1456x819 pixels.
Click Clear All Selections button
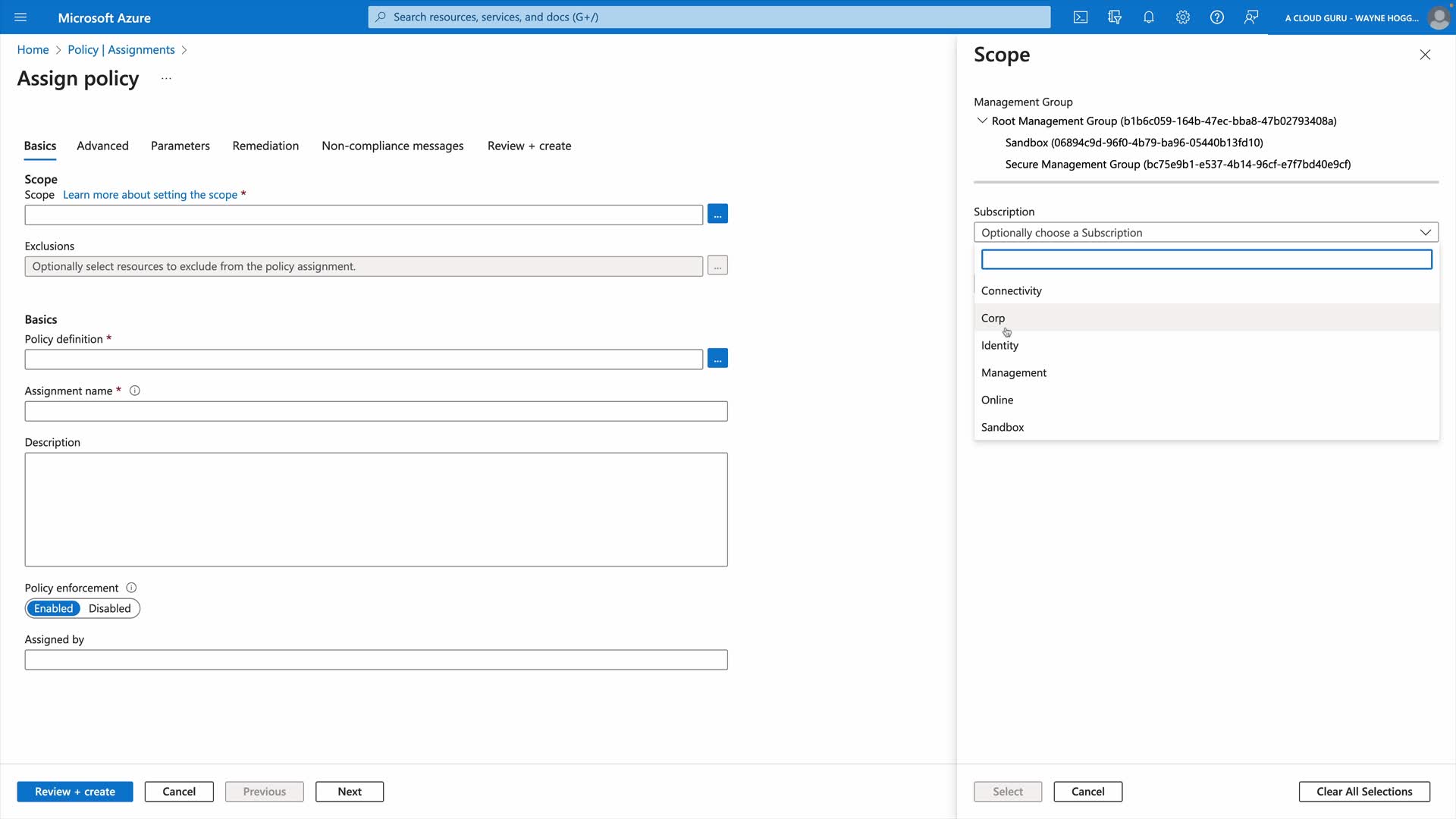pos(1364,792)
